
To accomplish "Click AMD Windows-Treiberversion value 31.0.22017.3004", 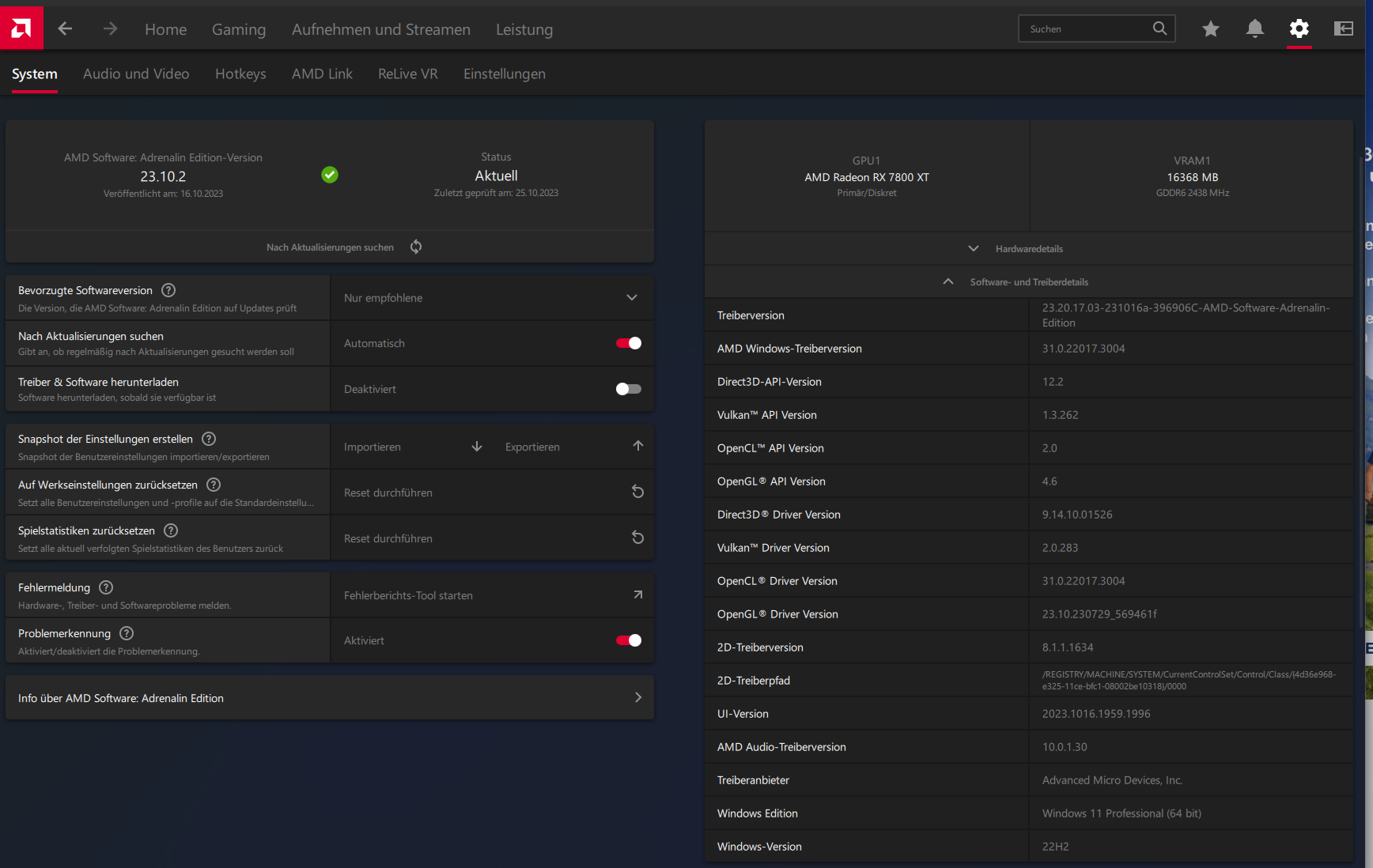I will click(x=1084, y=348).
